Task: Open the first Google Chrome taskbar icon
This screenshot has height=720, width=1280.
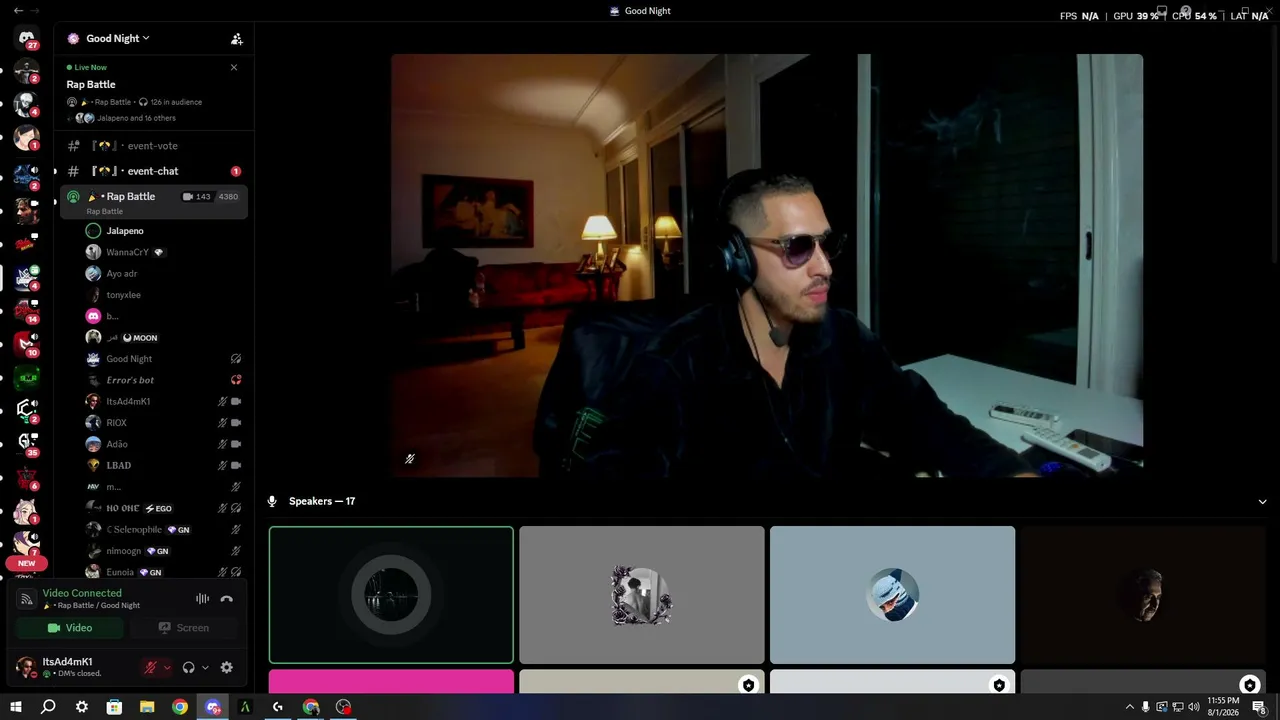Action: pos(180,707)
